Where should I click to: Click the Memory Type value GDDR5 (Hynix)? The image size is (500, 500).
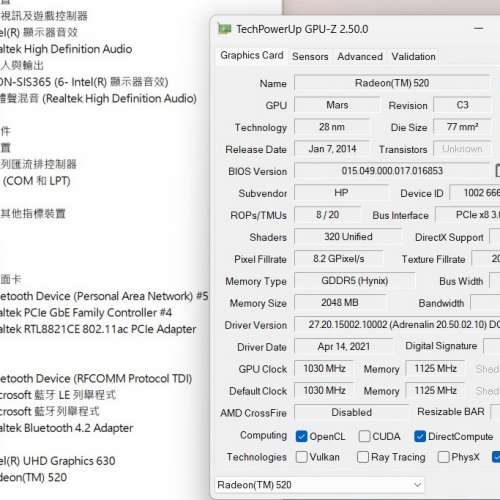coord(355,281)
